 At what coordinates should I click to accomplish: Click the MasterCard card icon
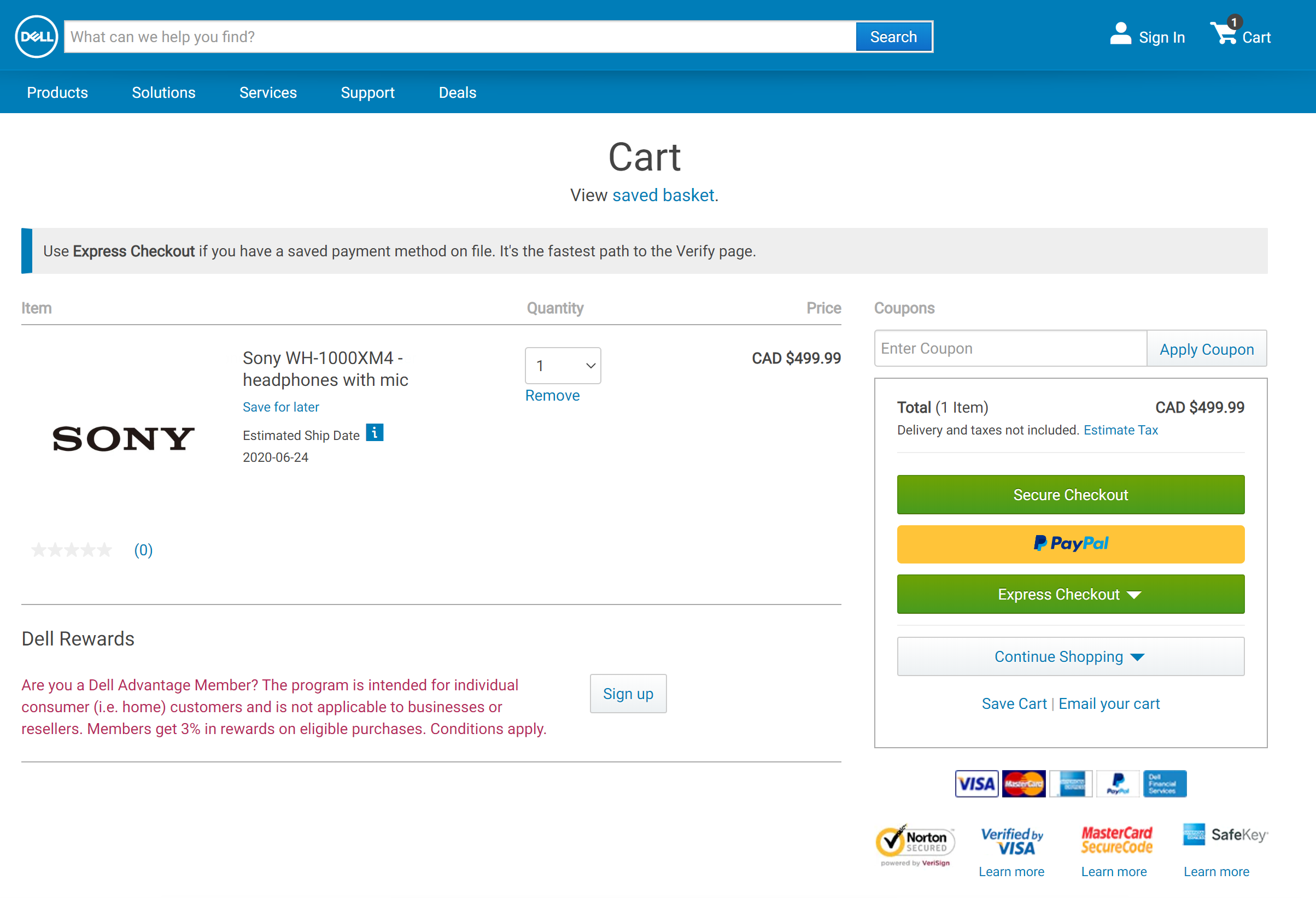click(1024, 784)
